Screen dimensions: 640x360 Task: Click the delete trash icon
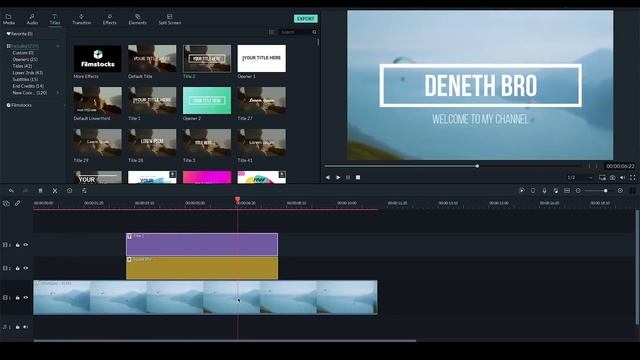click(x=40, y=191)
